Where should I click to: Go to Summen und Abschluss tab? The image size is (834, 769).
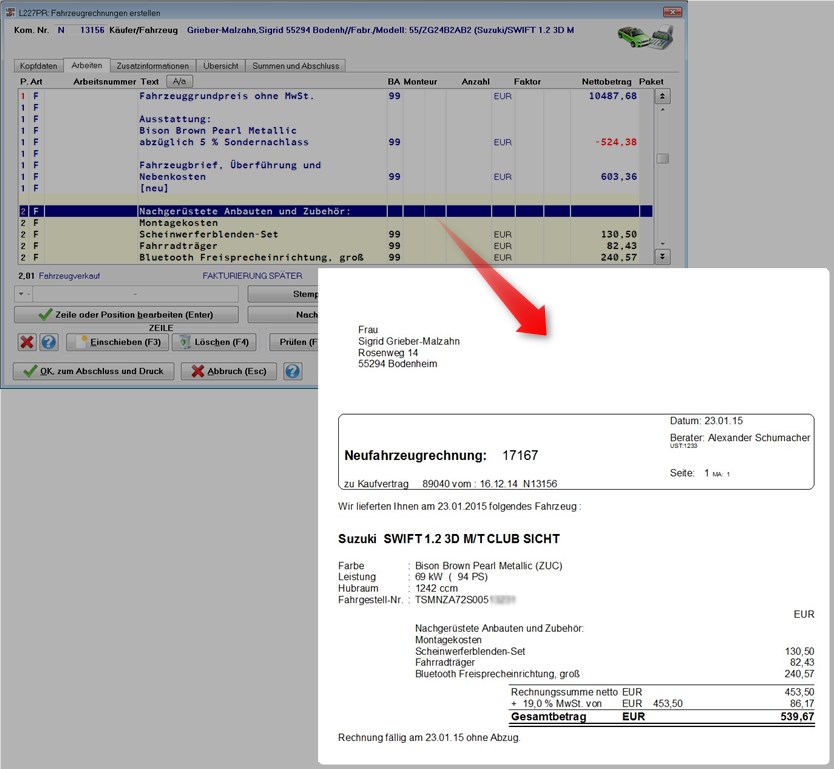tap(297, 66)
